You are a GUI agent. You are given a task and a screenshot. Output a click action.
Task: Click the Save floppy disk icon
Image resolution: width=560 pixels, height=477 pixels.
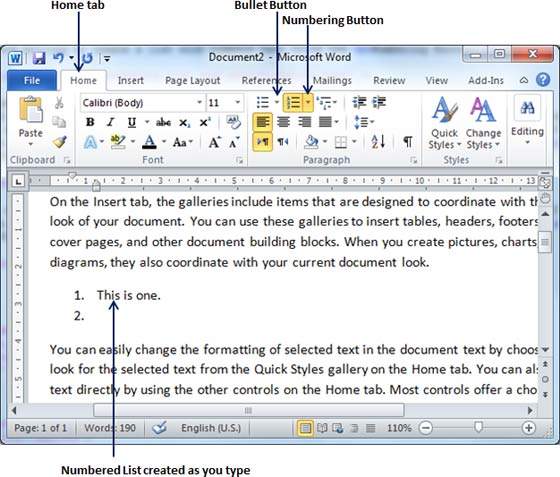pyautogui.click(x=39, y=58)
